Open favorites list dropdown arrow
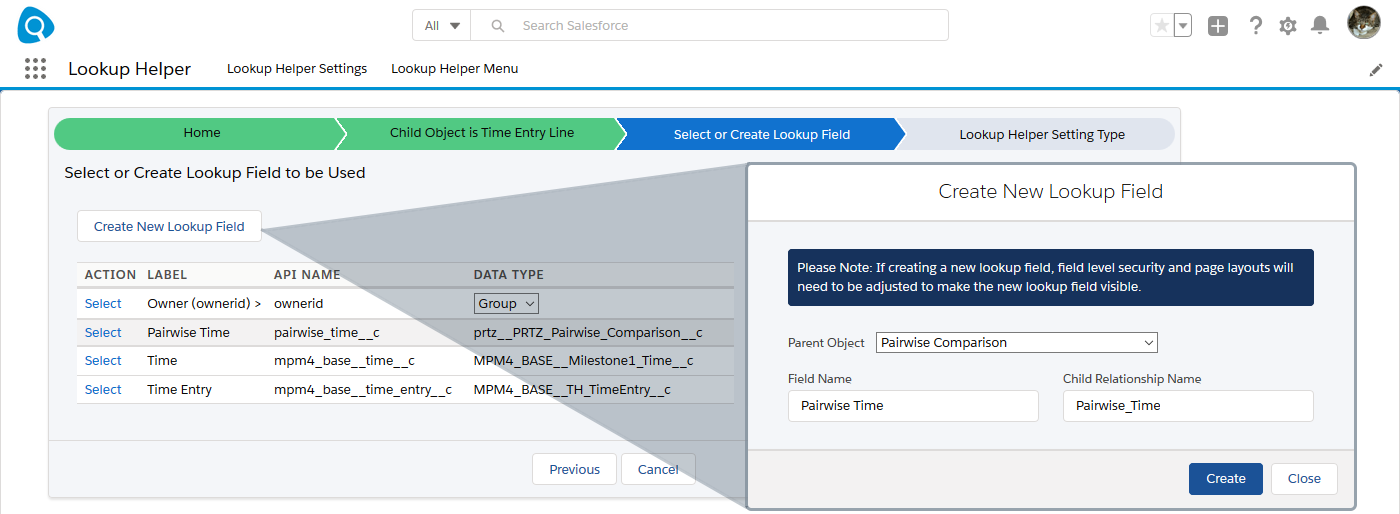The width and height of the screenshot is (1400, 514). point(1182,26)
